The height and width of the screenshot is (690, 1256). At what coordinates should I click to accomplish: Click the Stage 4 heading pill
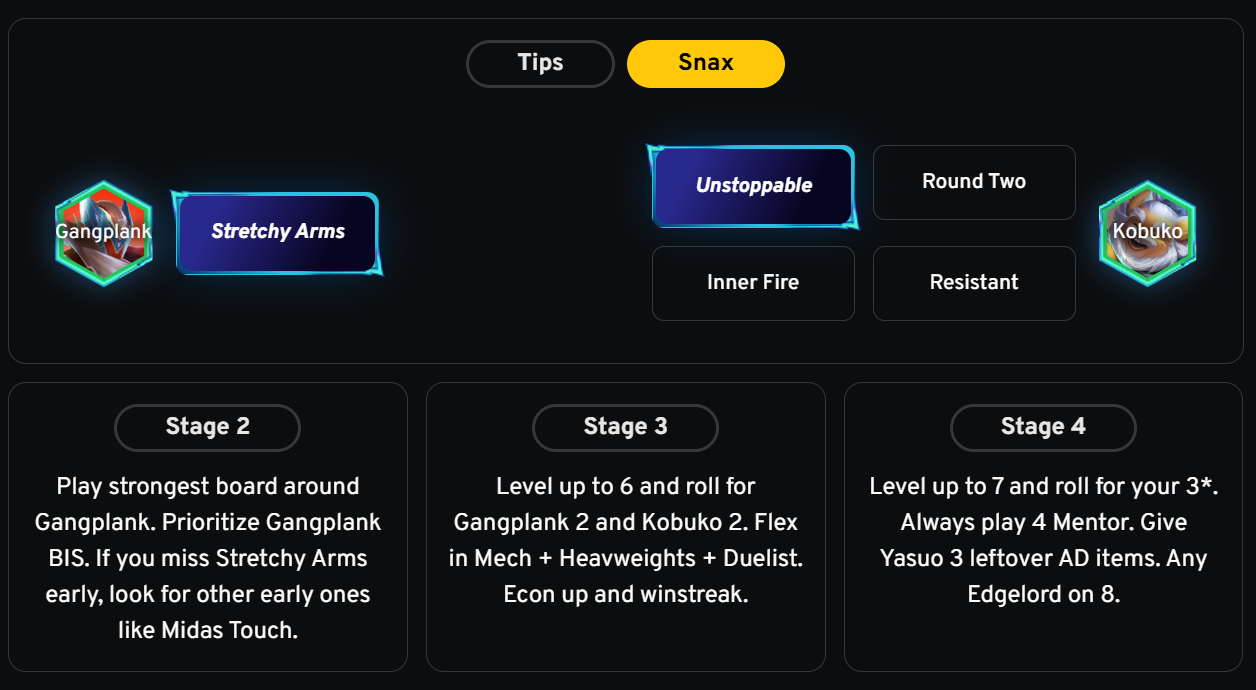[1043, 427]
